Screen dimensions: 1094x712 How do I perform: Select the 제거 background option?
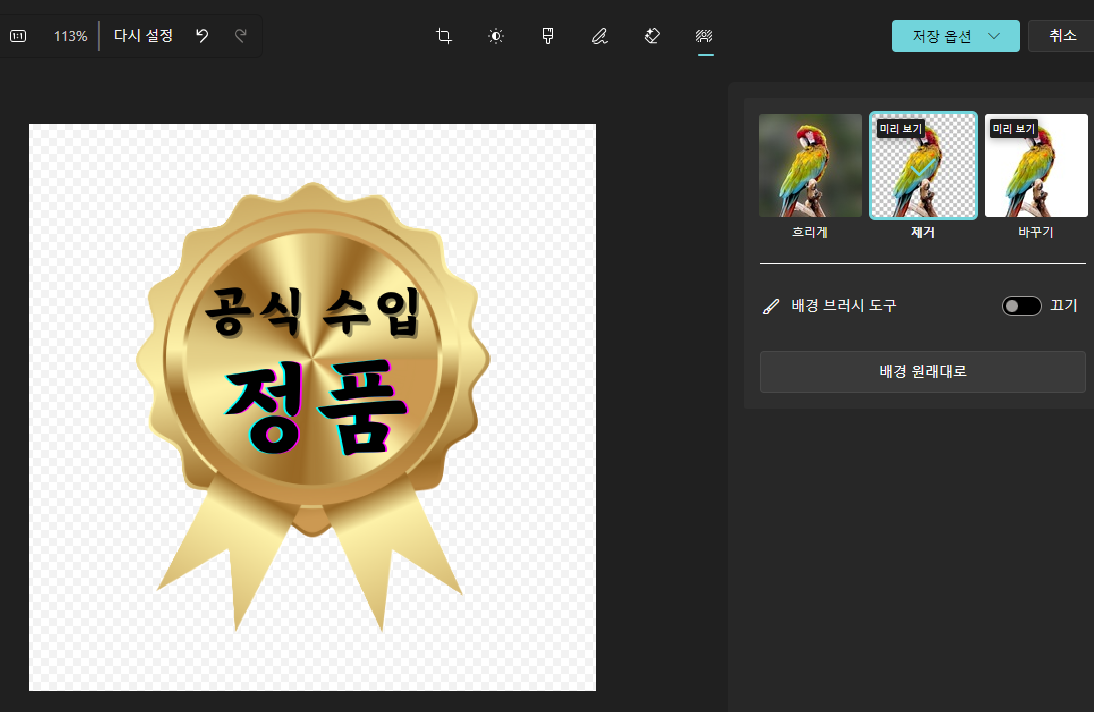922,166
